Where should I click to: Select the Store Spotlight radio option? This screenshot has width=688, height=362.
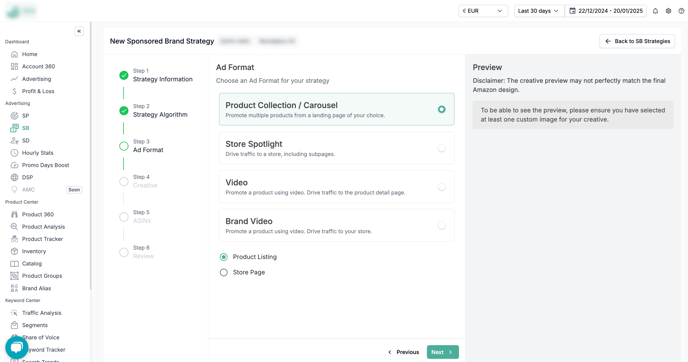tap(441, 148)
